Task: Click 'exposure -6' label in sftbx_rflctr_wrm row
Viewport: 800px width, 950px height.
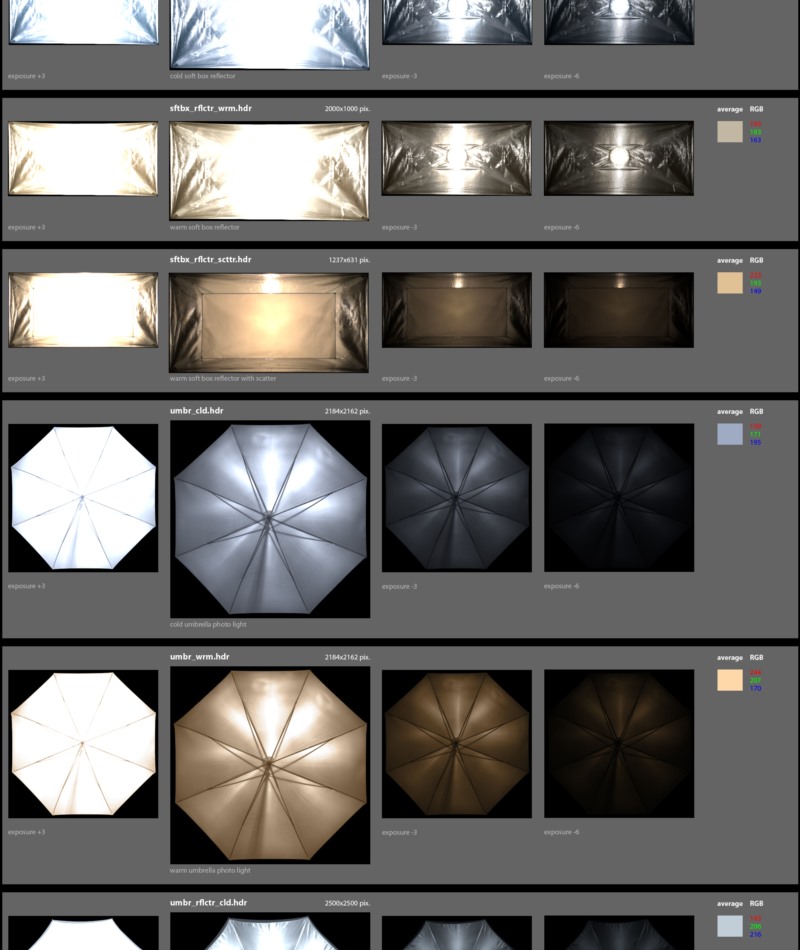Action: [561, 228]
